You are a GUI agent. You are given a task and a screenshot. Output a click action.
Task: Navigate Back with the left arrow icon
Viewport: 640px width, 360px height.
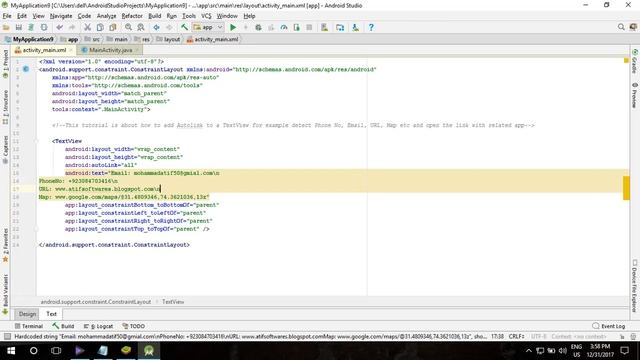pos(156,27)
